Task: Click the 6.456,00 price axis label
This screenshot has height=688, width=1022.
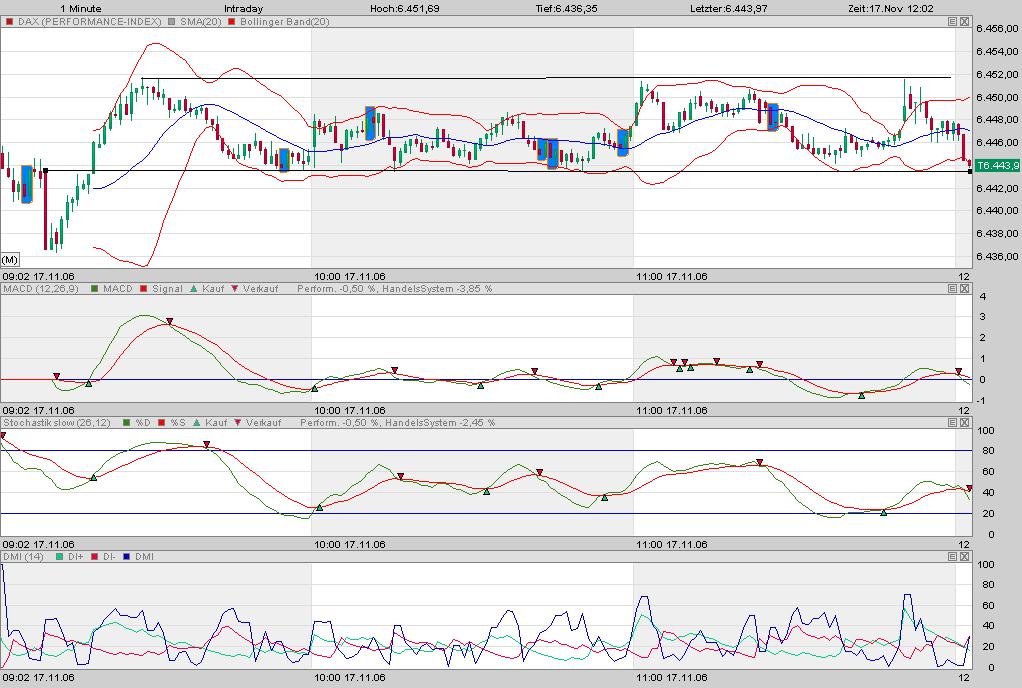Action: point(997,29)
